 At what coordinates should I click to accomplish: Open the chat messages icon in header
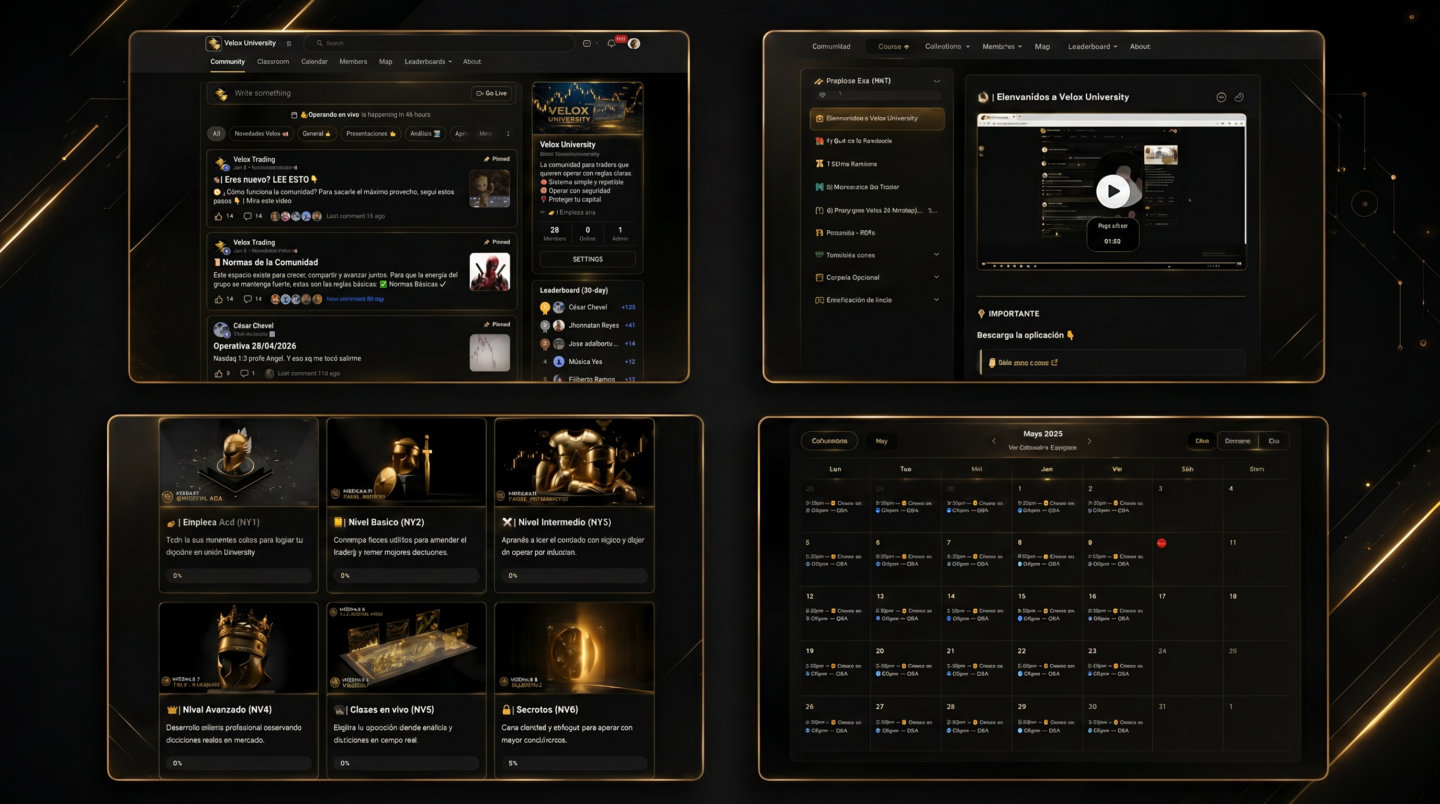click(x=587, y=44)
